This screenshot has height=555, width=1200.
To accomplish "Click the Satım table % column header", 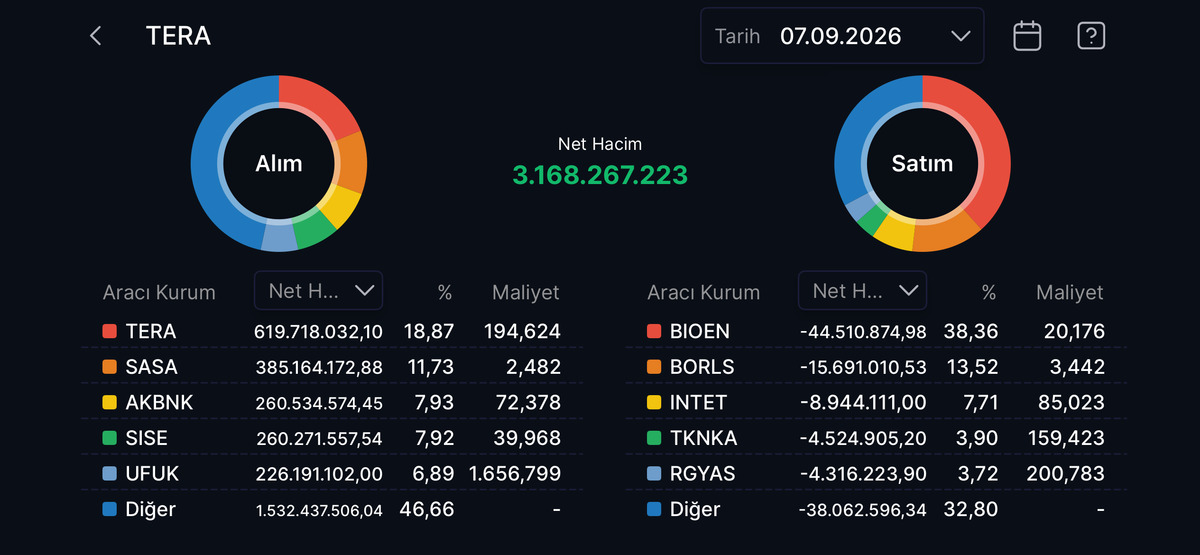I will point(989,293).
